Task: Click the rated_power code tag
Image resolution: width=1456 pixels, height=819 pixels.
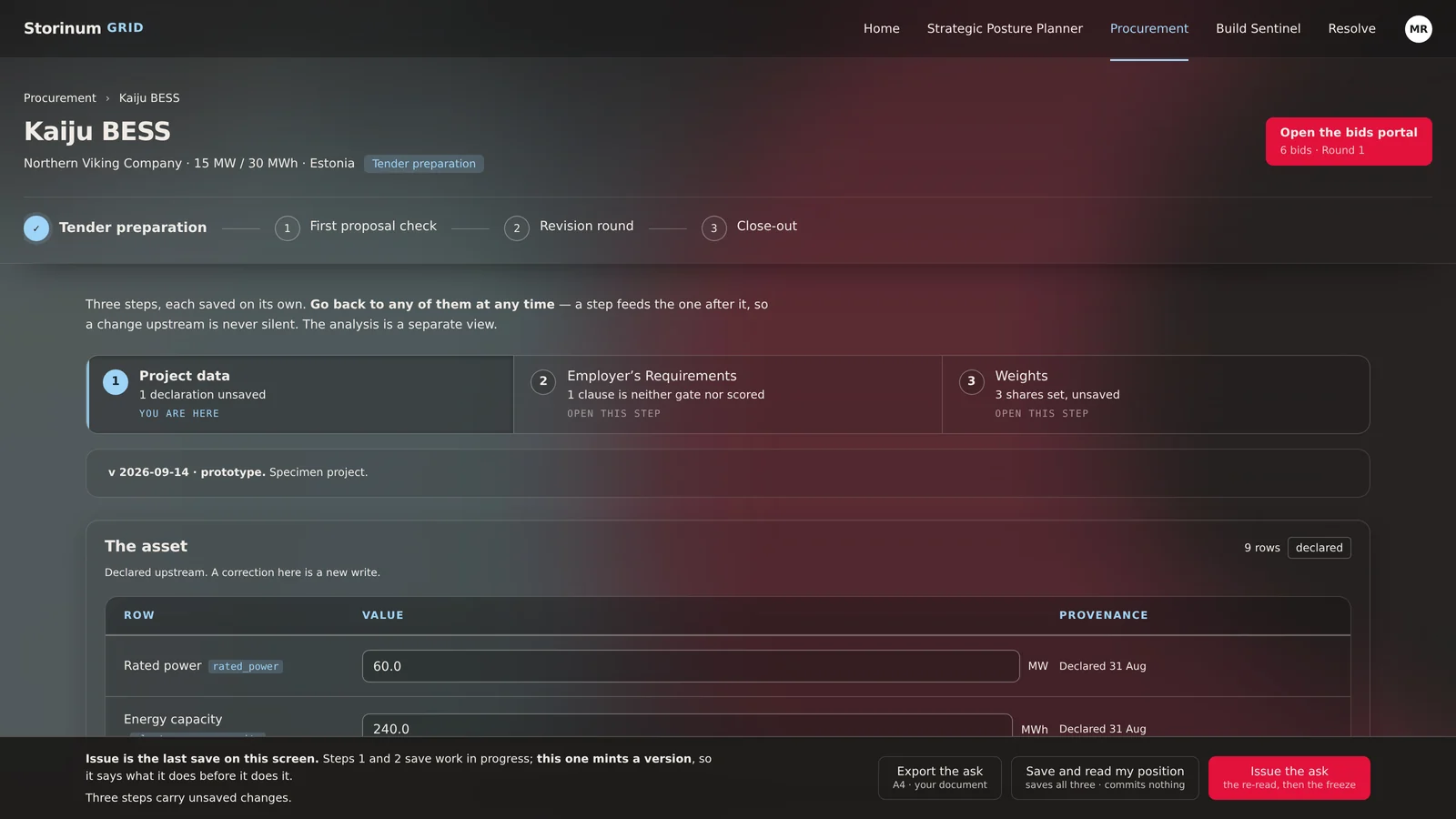Action: click(246, 667)
